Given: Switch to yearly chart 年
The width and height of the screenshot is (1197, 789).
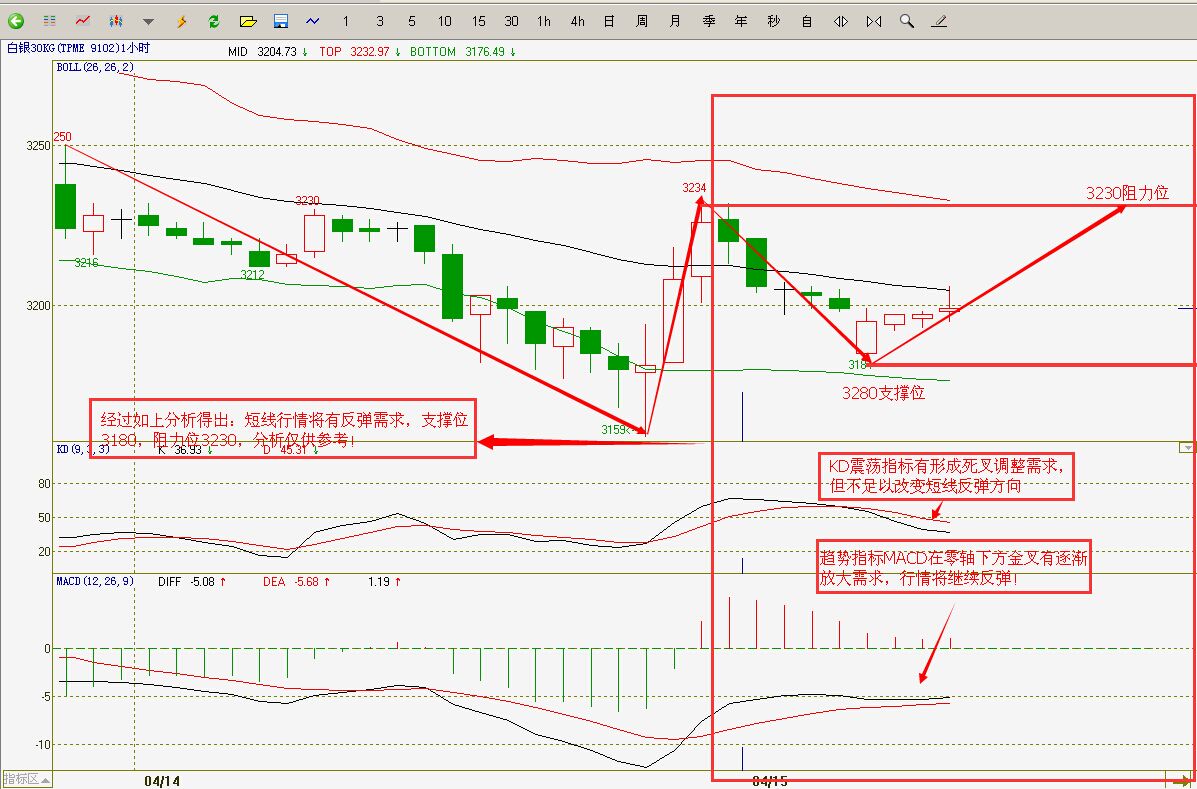Looking at the screenshot, I should point(741,21).
